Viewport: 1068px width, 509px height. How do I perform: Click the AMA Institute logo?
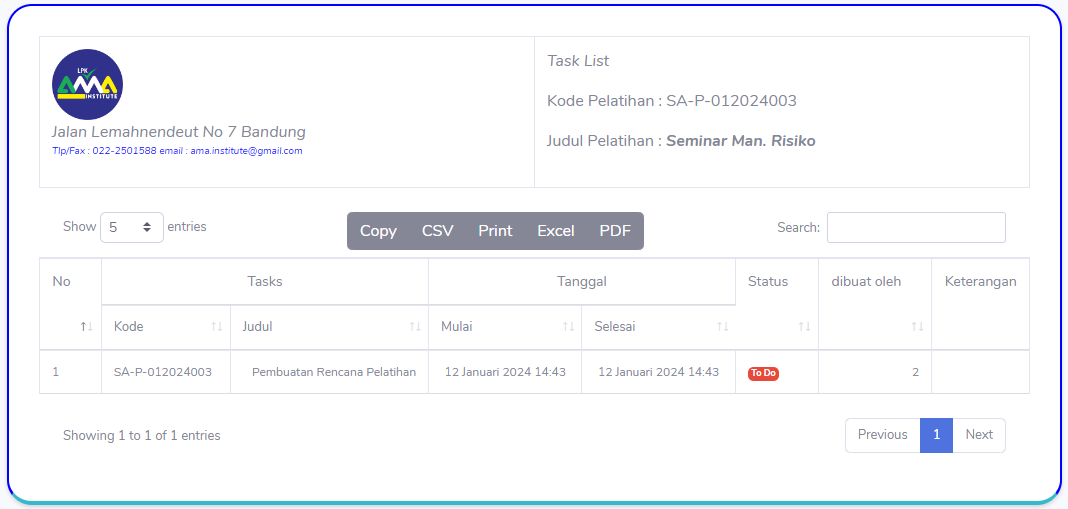[87, 85]
